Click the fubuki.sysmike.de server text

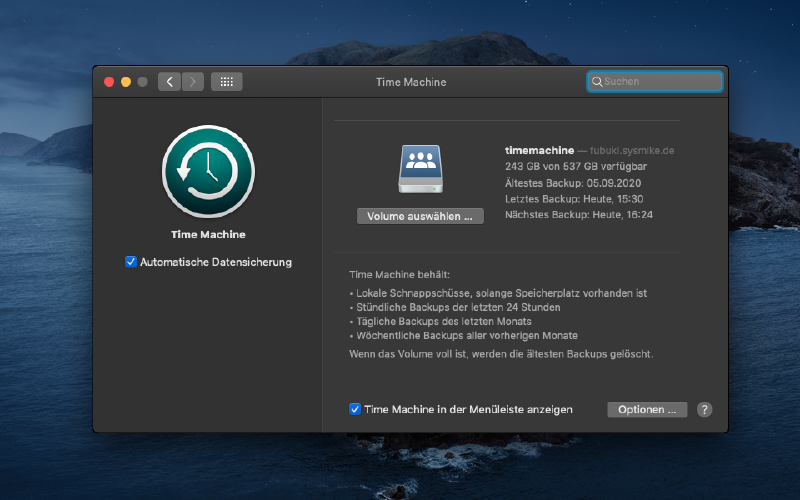click(632, 151)
